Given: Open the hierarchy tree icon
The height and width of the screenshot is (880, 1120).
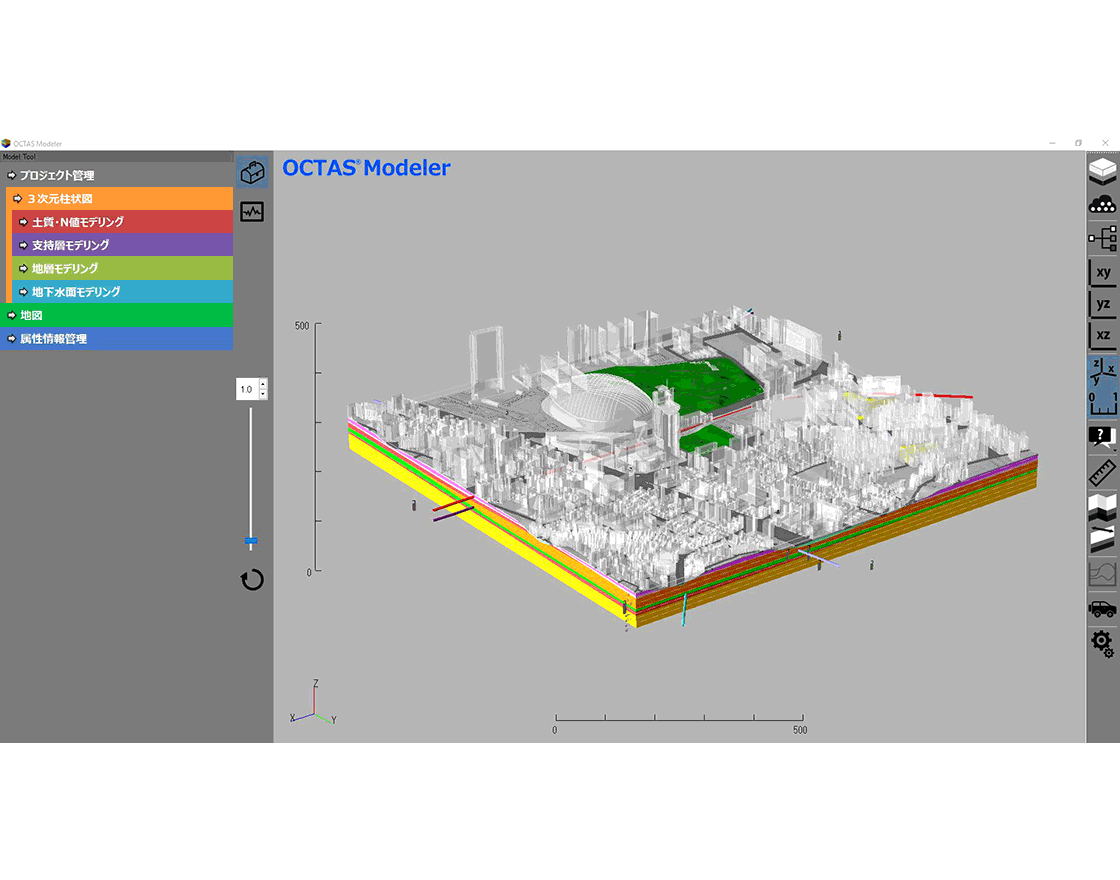Looking at the screenshot, I should [x=1102, y=238].
